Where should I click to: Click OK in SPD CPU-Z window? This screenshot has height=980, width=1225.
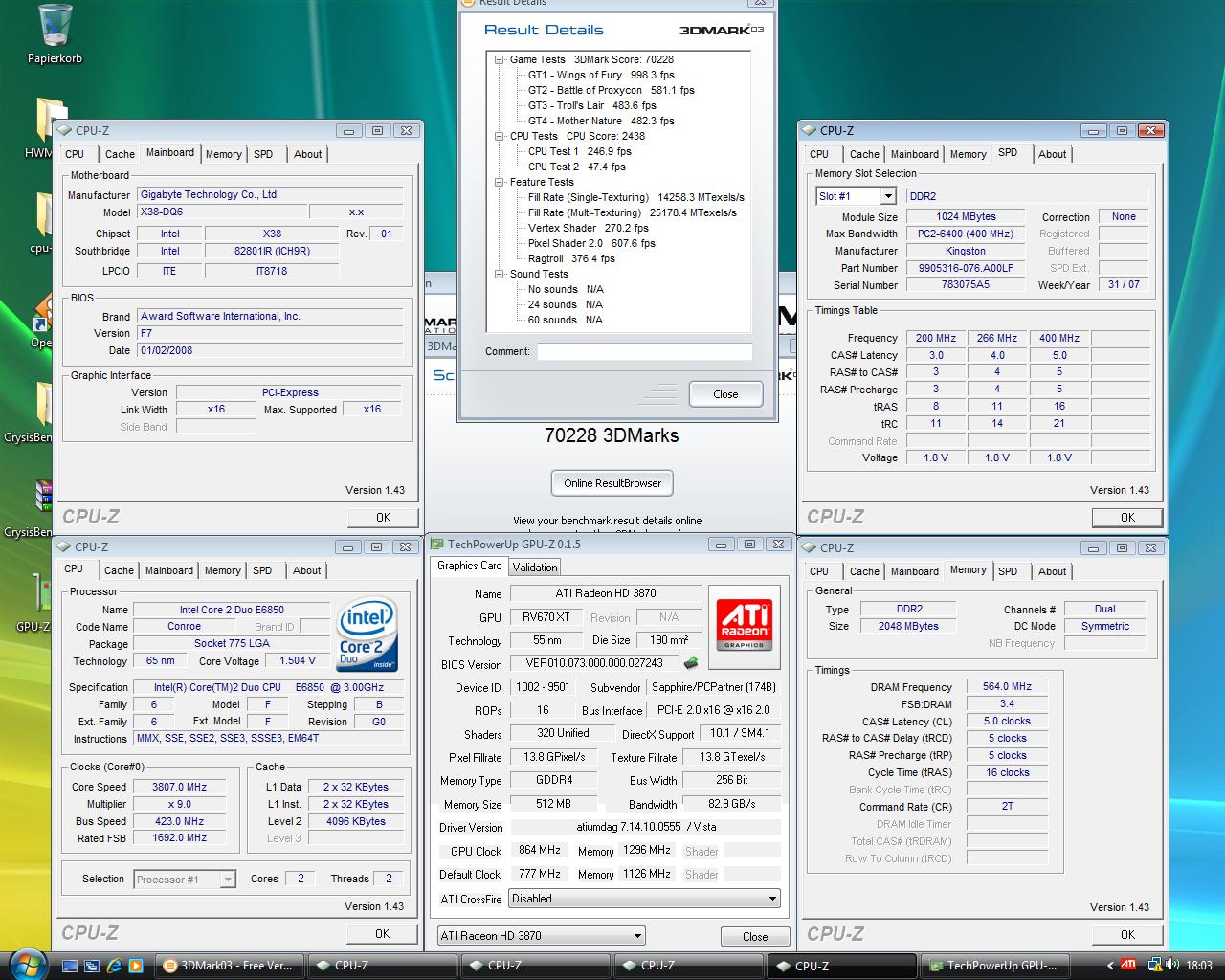pos(1127,517)
